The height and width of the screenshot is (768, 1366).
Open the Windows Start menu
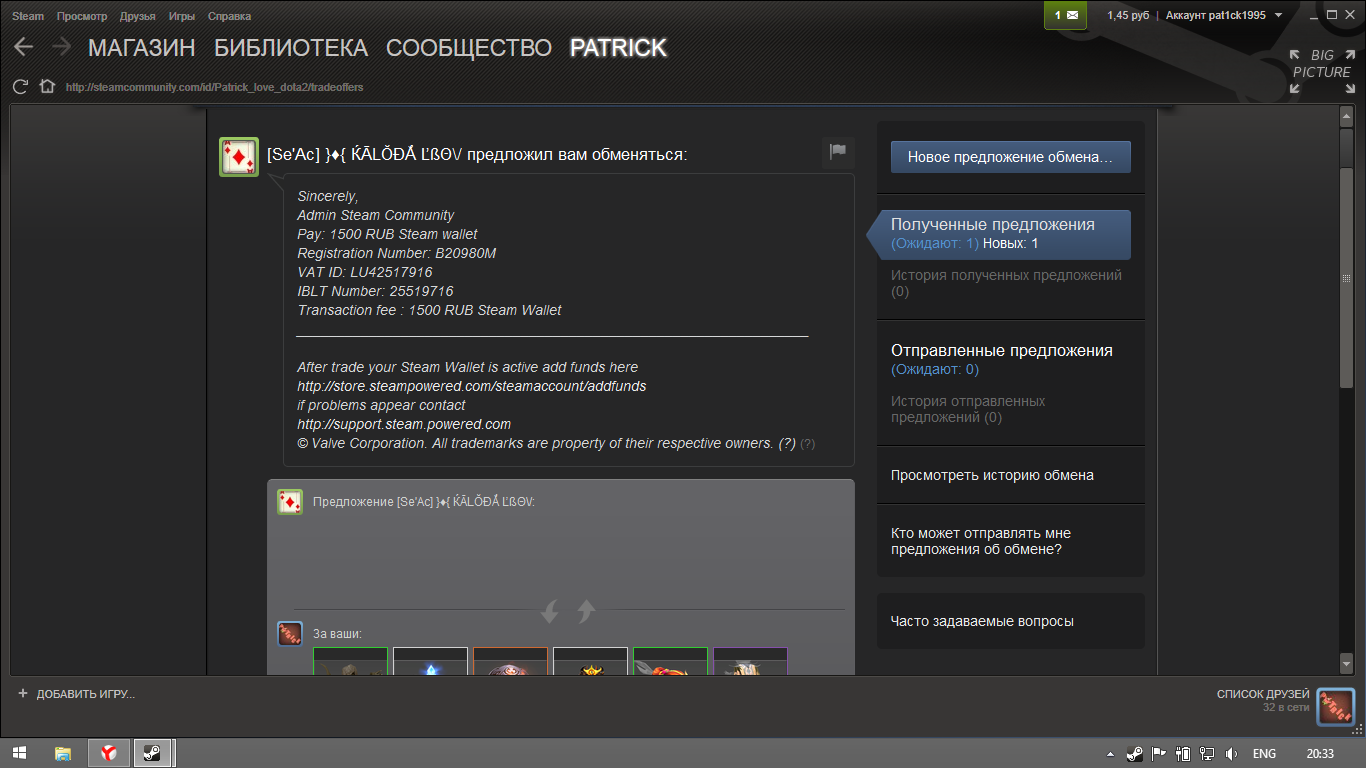coord(20,753)
